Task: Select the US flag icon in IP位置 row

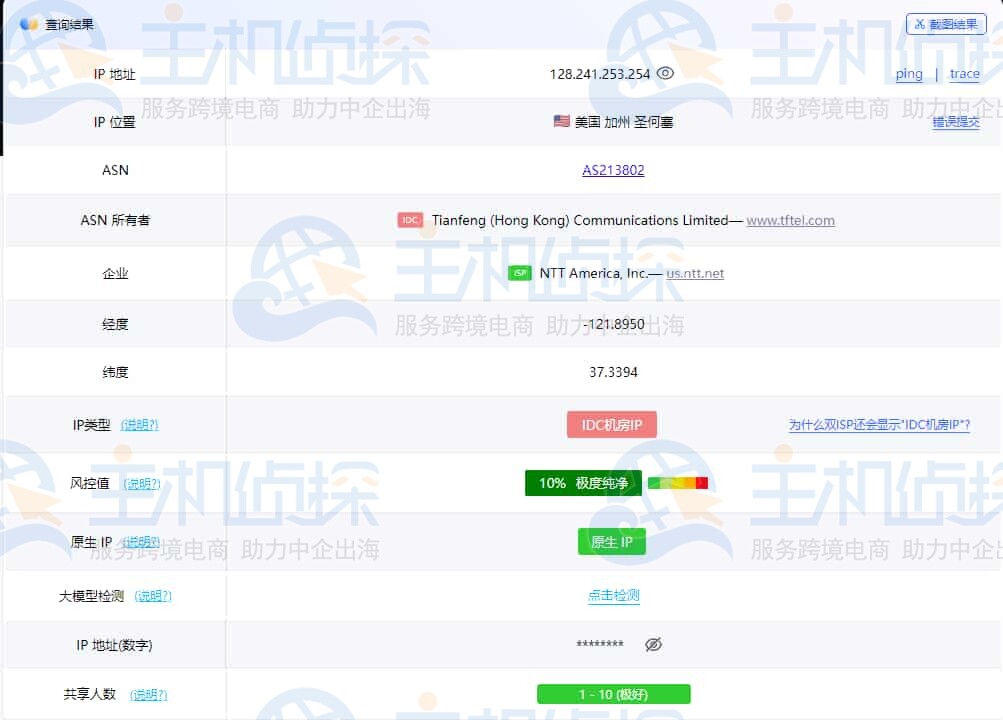Action: pyautogui.click(x=560, y=121)
